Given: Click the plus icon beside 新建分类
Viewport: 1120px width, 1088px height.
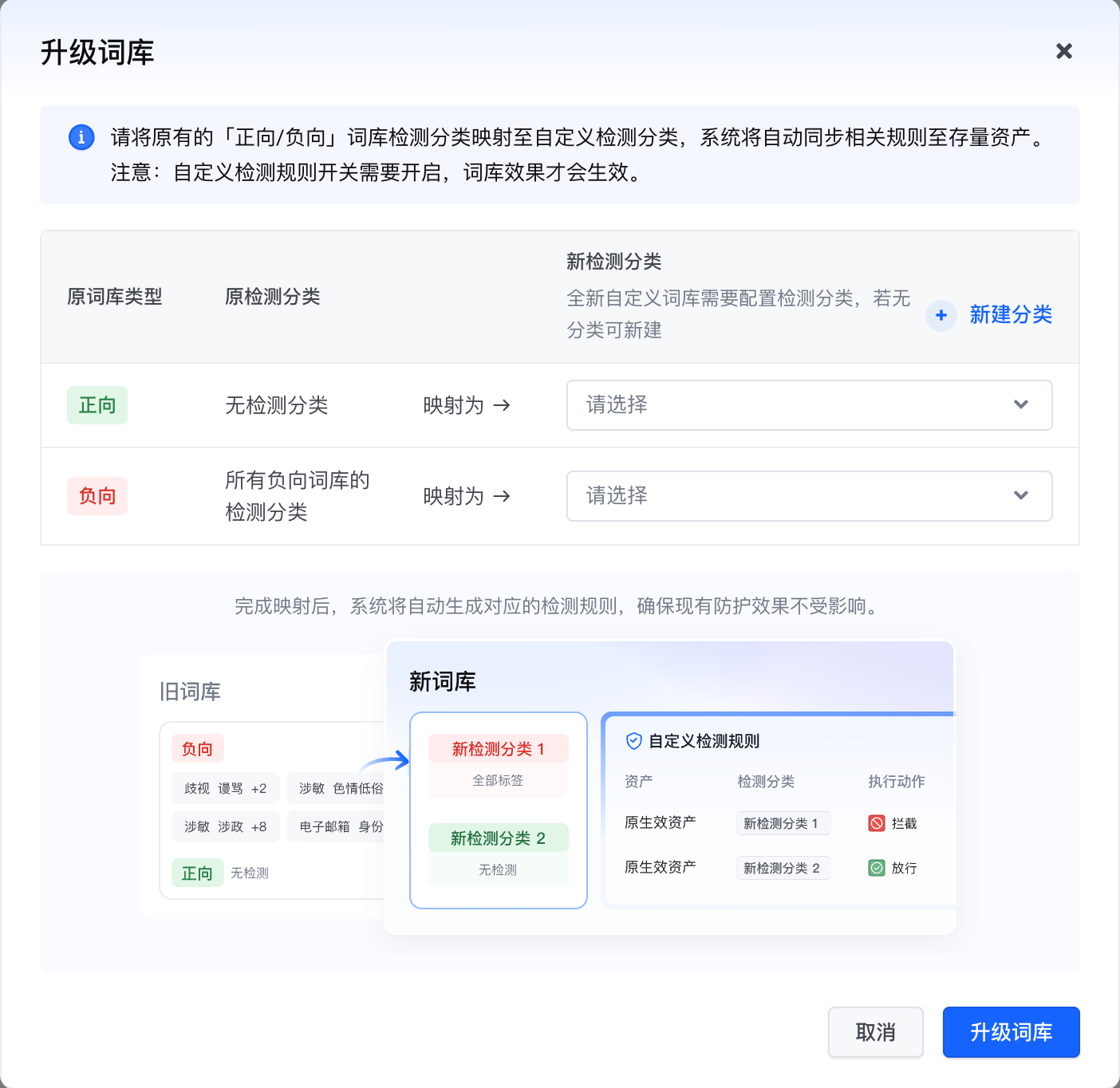Looking at the screenshot, I should pyautogui.click(x=941, y=315).
